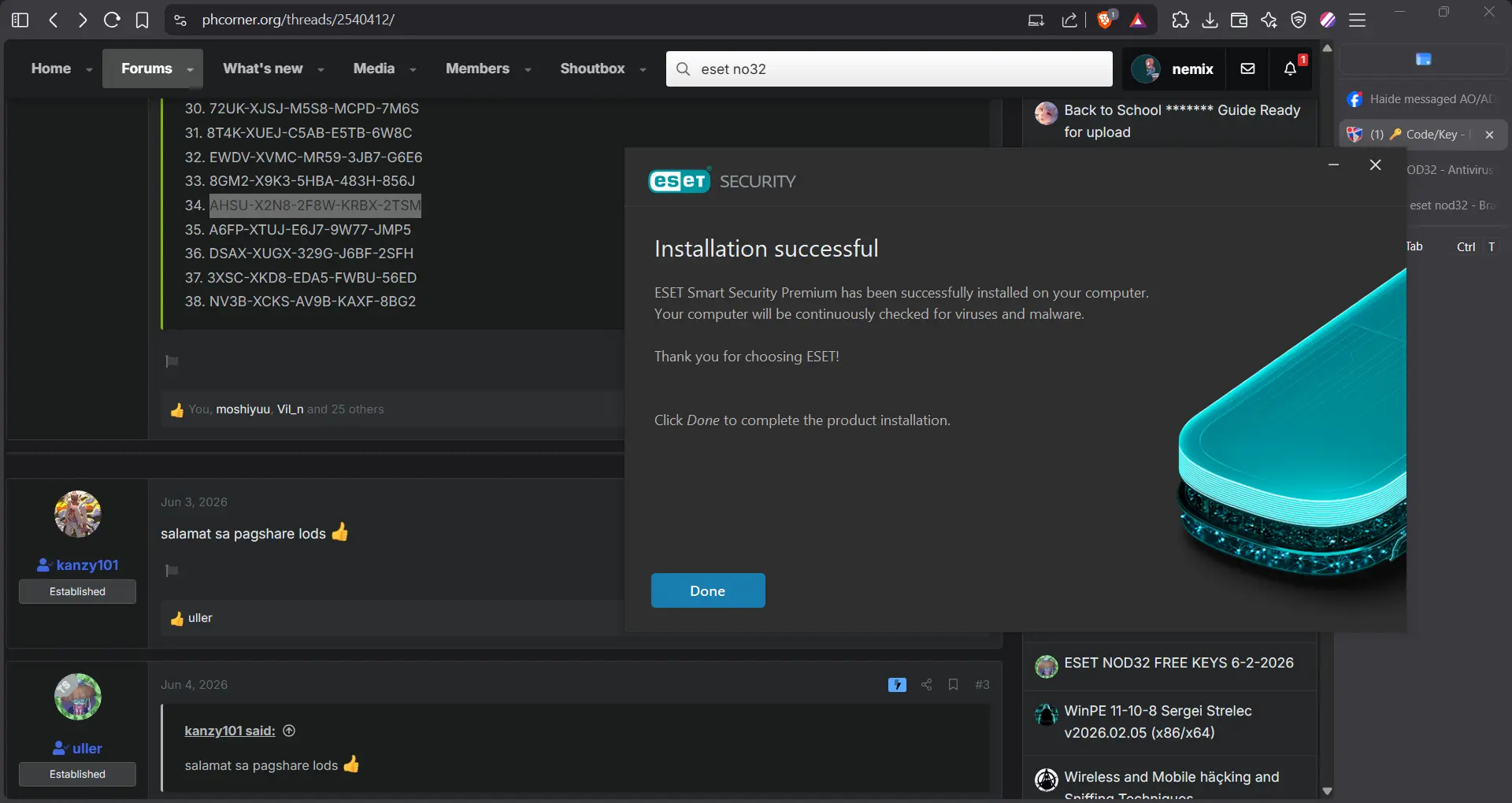The height and width of the screenshot is (803, 1512).
Task: Share post #3 using its share icon
Action: (926, 685)
